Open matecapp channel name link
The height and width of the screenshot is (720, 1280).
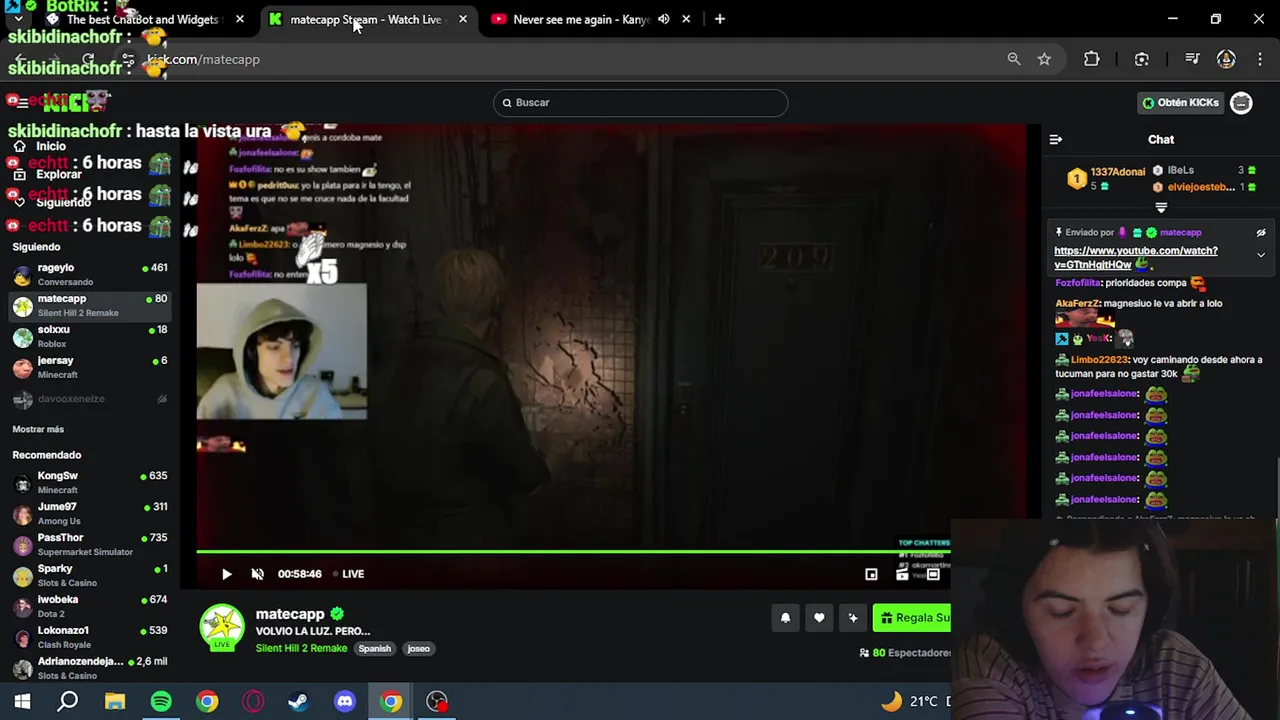click(x=290, y=614)
